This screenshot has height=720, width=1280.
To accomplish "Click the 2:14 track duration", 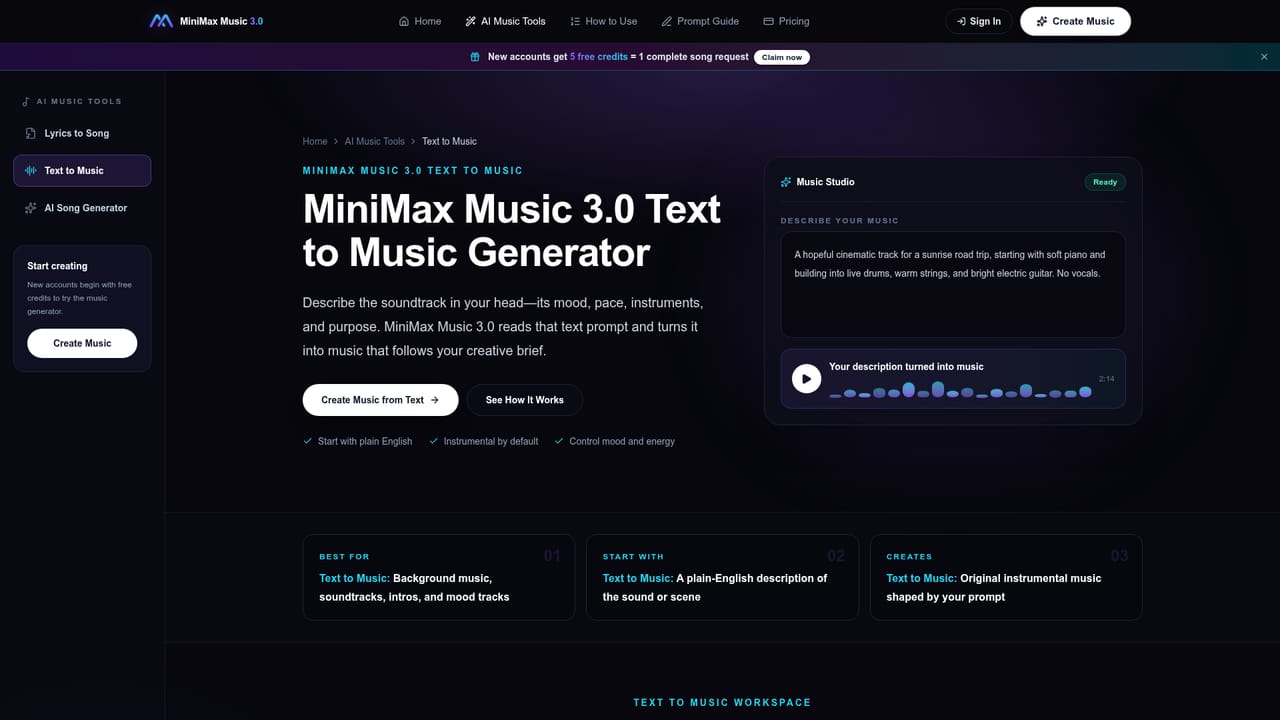I will coord(1106,379).
